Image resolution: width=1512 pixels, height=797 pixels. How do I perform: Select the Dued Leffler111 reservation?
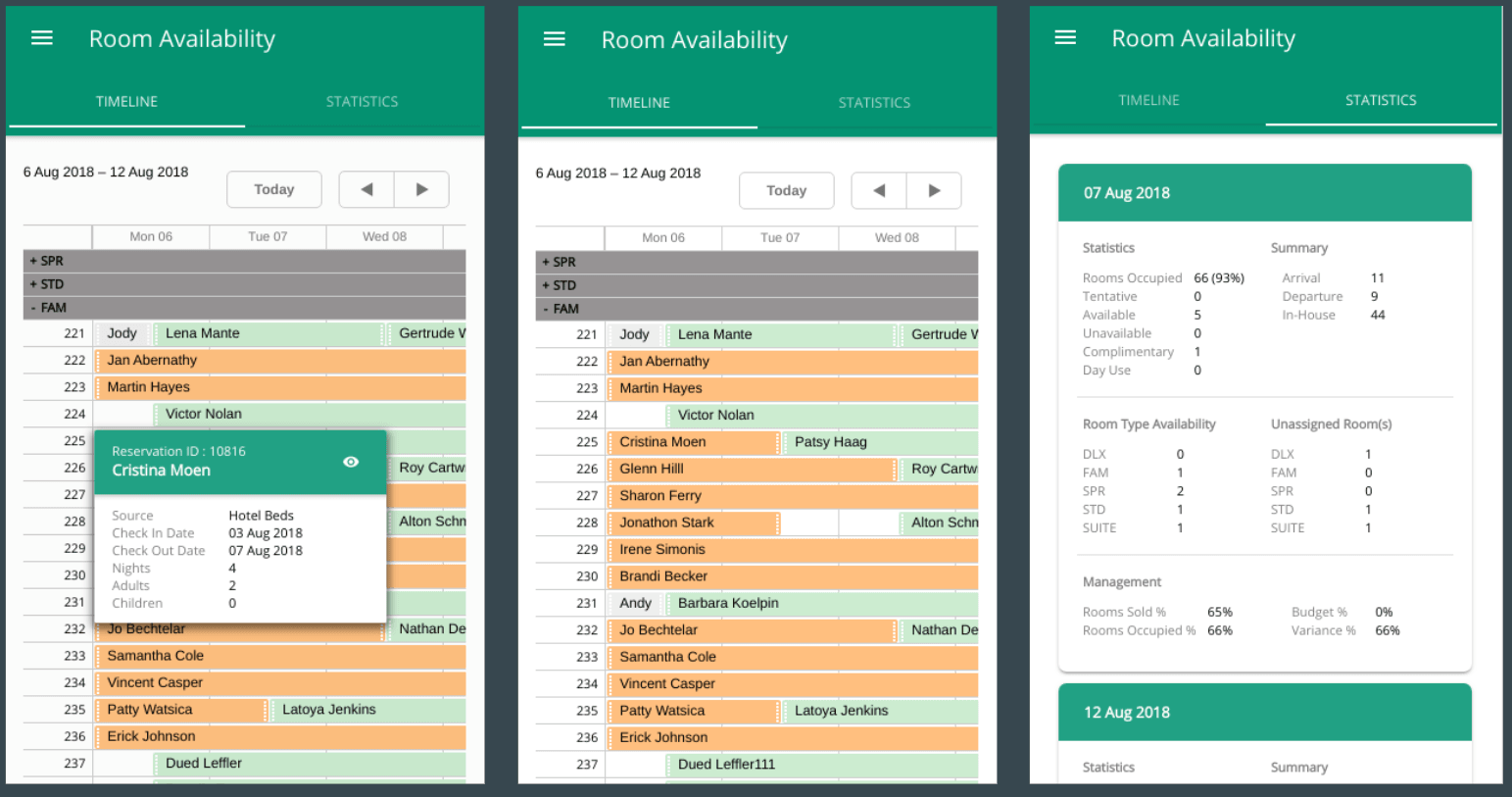tap(725, 764)
